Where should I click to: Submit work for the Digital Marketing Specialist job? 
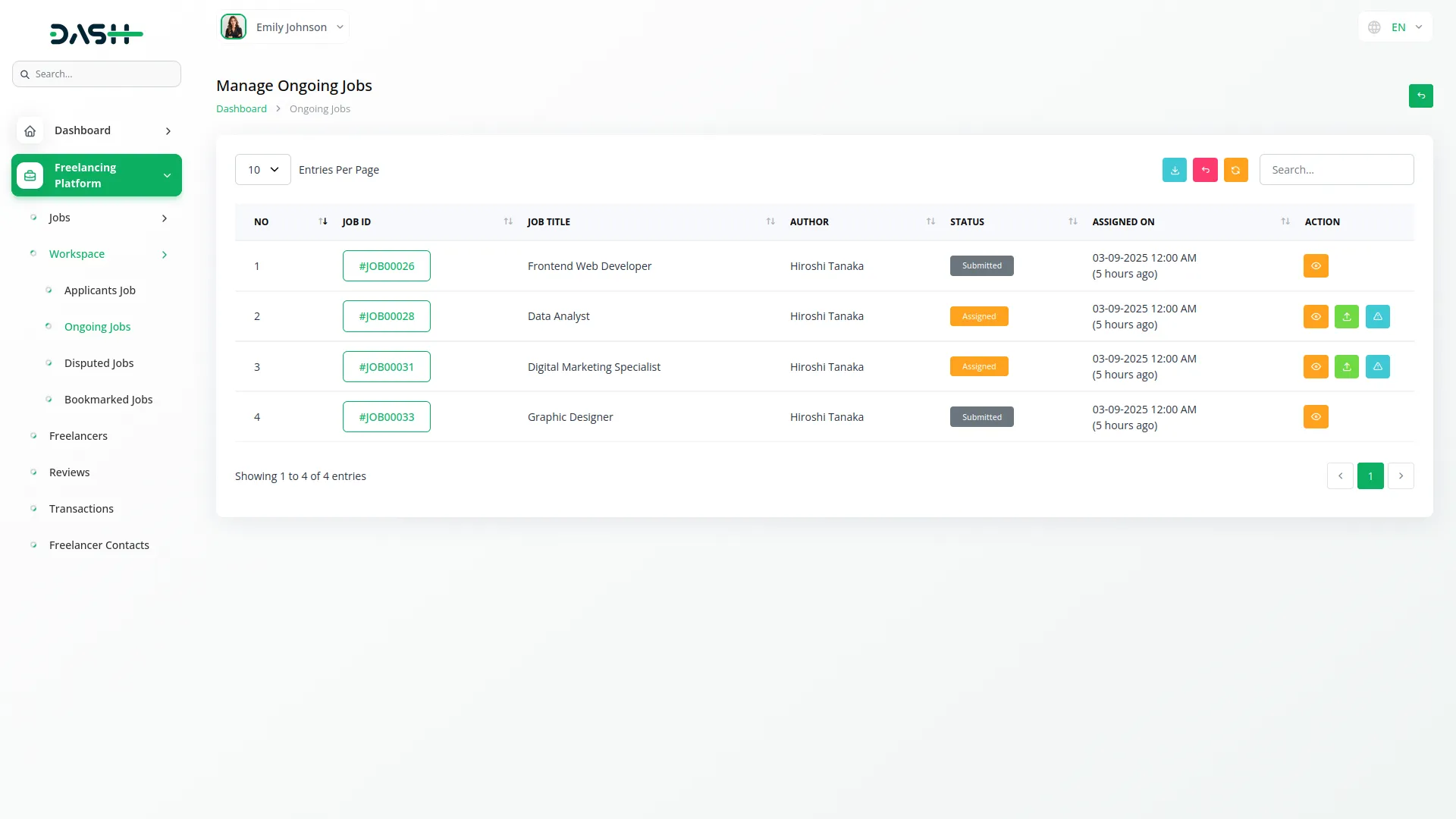point(1347,366)
